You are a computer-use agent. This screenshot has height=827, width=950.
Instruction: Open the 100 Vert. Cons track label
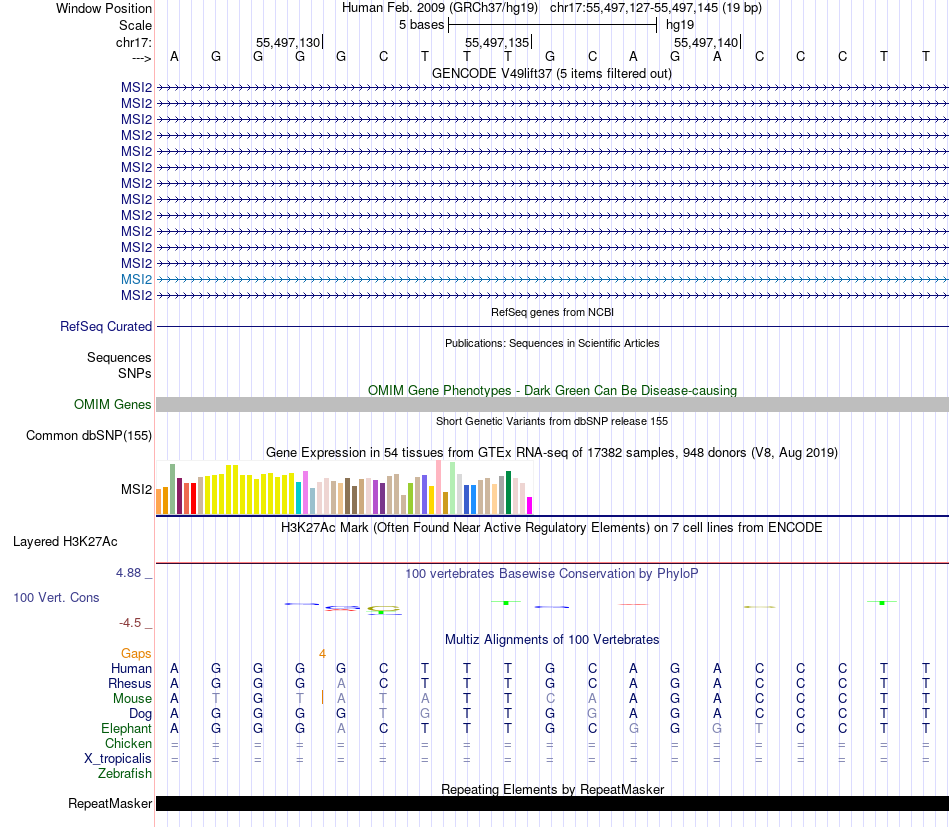(56, 597)
